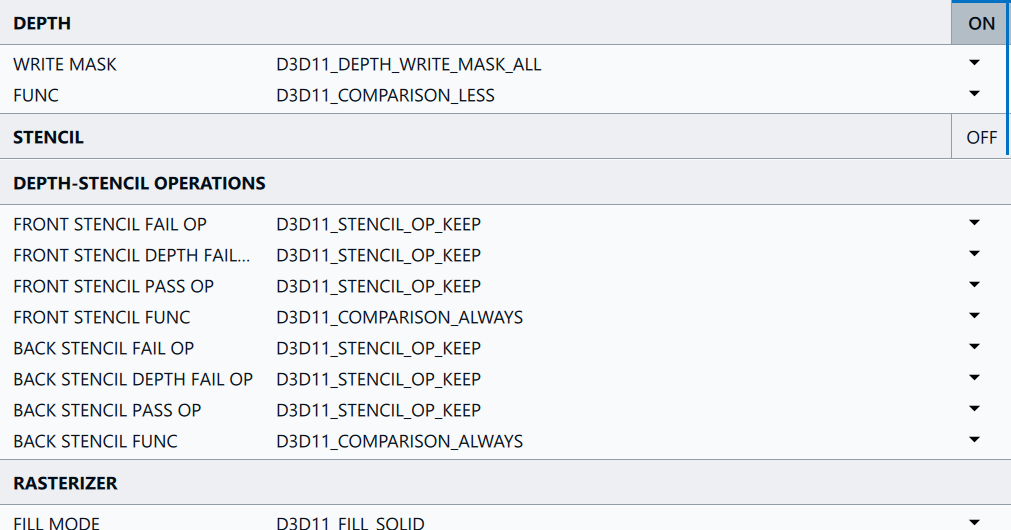Viewport: 1011px width, 530px height.
Task: Expand the FUNC comparison dropdown arrow
Action: [974, 94]
